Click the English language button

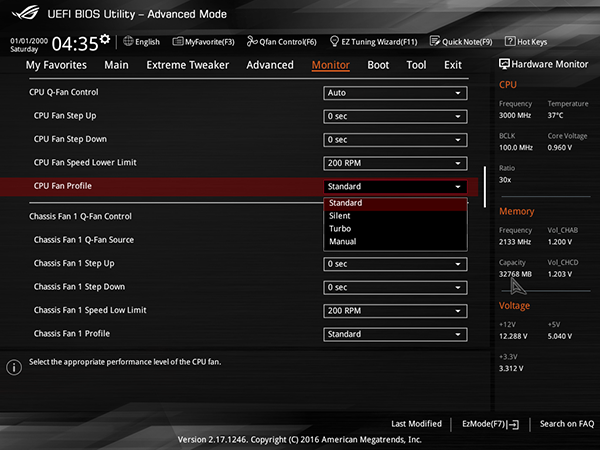coord(142,41)
